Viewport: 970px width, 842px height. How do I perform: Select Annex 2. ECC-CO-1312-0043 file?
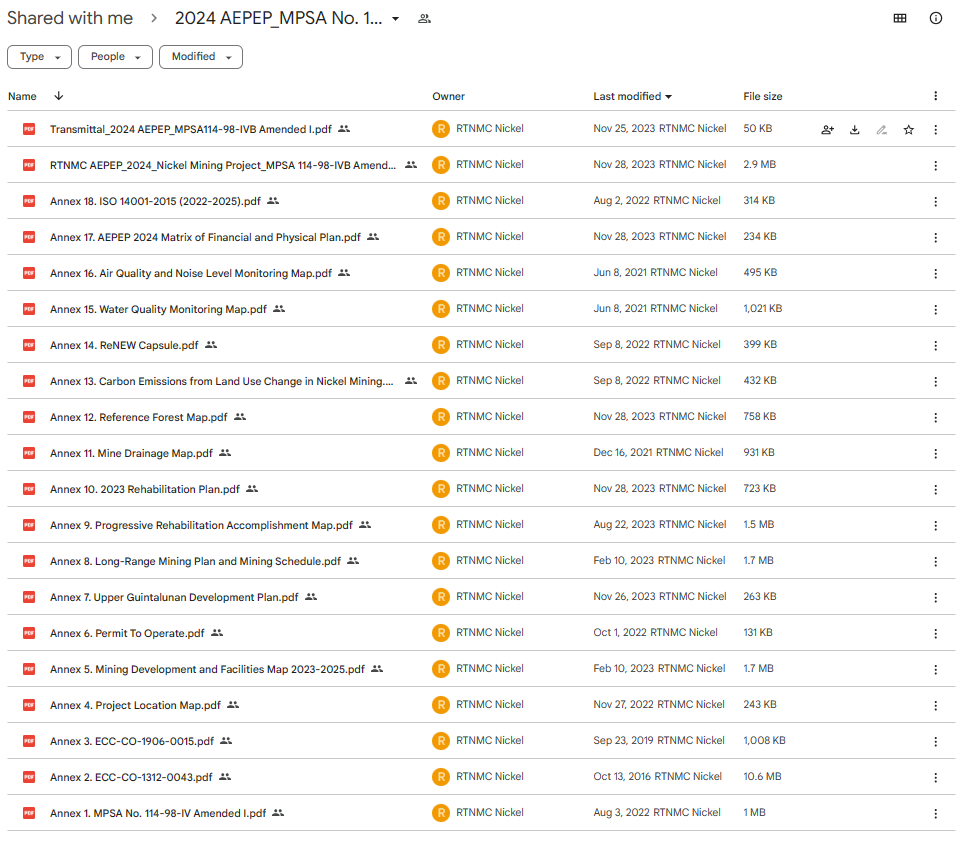[131, 777]
